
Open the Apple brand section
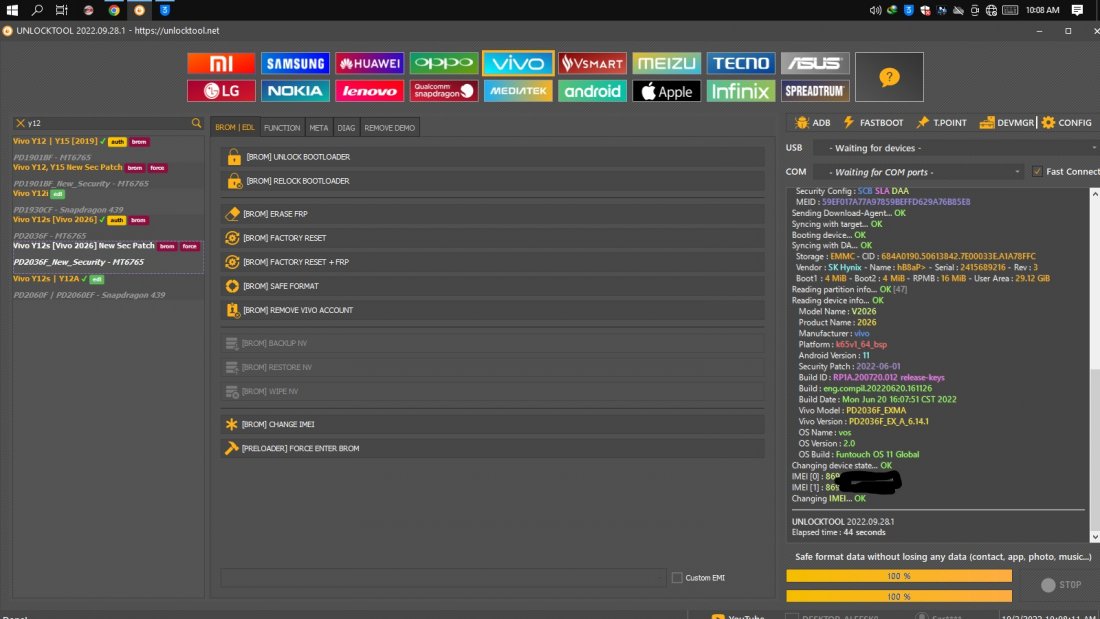coord(666,91)
